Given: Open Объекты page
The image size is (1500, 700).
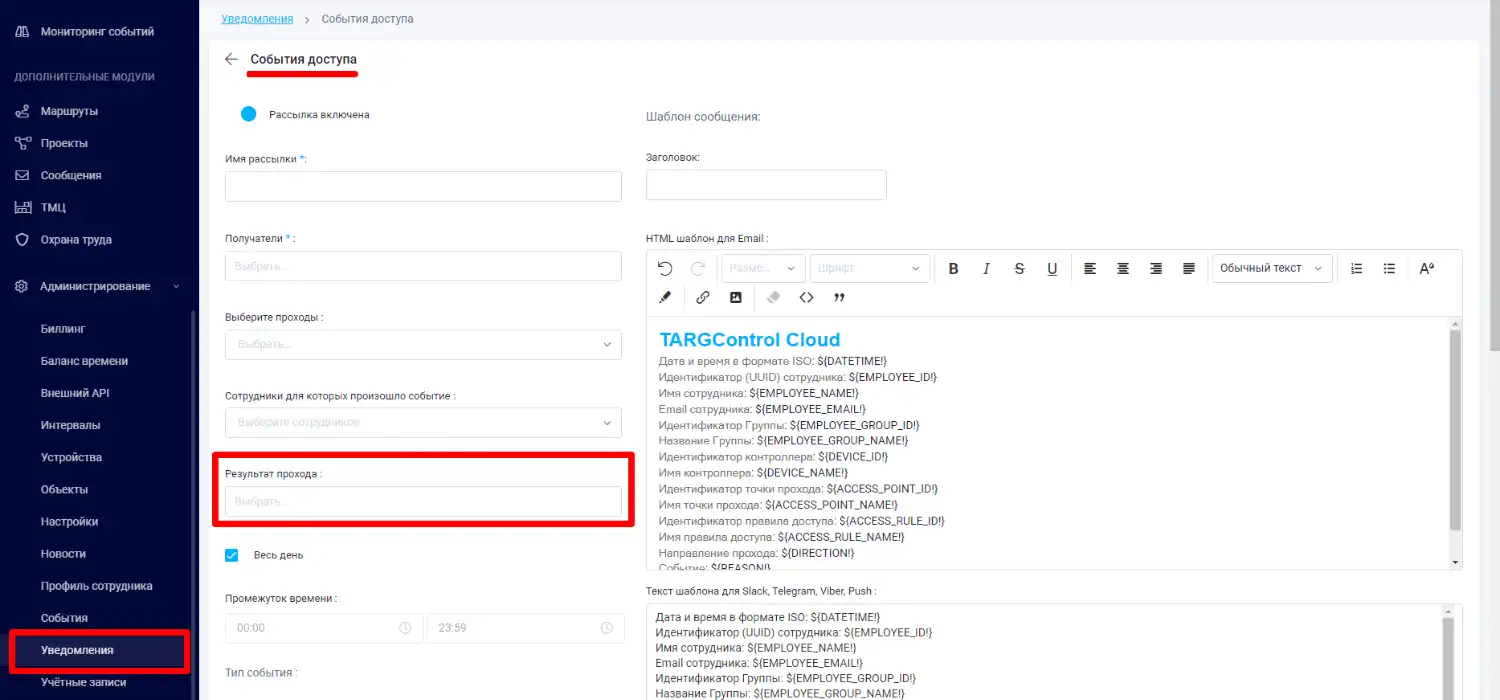Looking at the screenshot, I should point(64,489).
